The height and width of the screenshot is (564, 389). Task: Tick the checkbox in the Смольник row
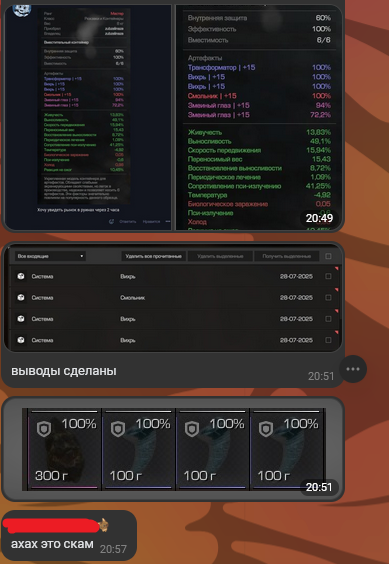click(328, 297)
